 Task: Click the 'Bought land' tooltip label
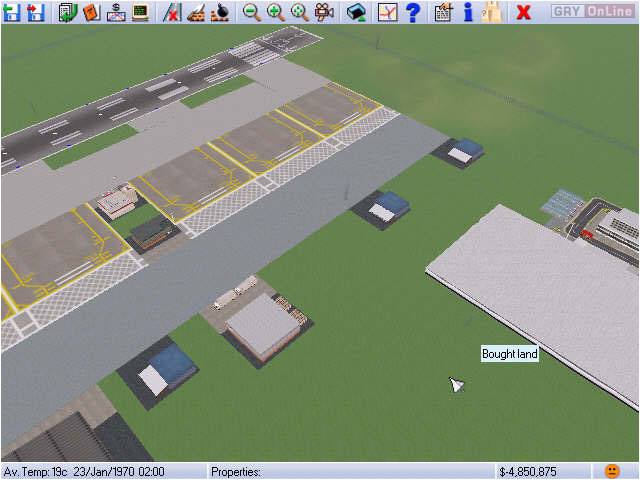[x=509, y=353]
